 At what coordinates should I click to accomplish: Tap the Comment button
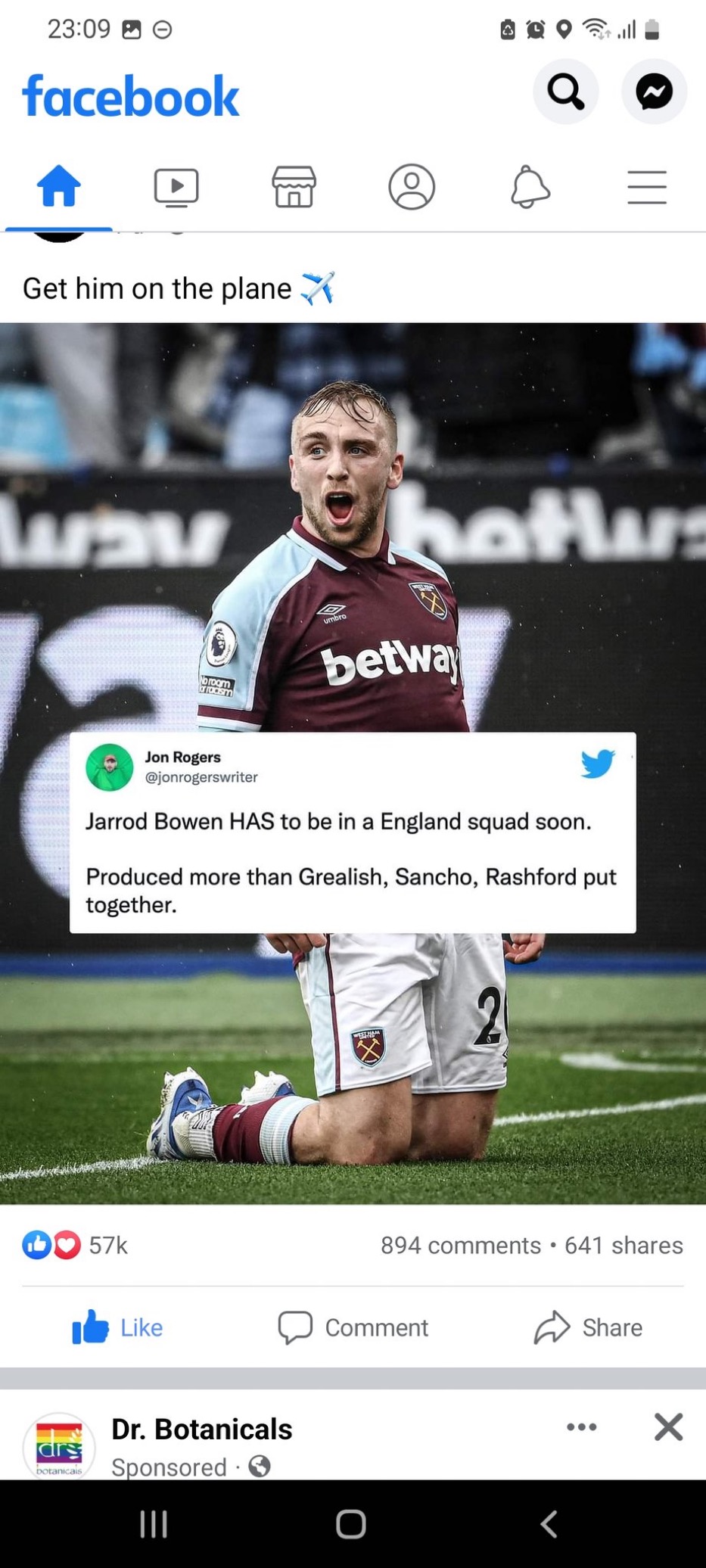(353, 1327)
